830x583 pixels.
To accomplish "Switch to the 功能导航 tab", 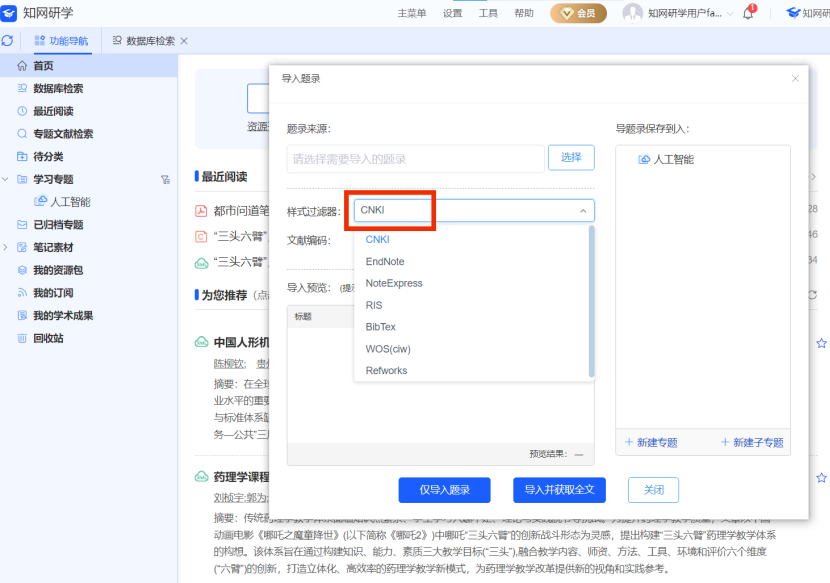I will (x=61, y=41).
